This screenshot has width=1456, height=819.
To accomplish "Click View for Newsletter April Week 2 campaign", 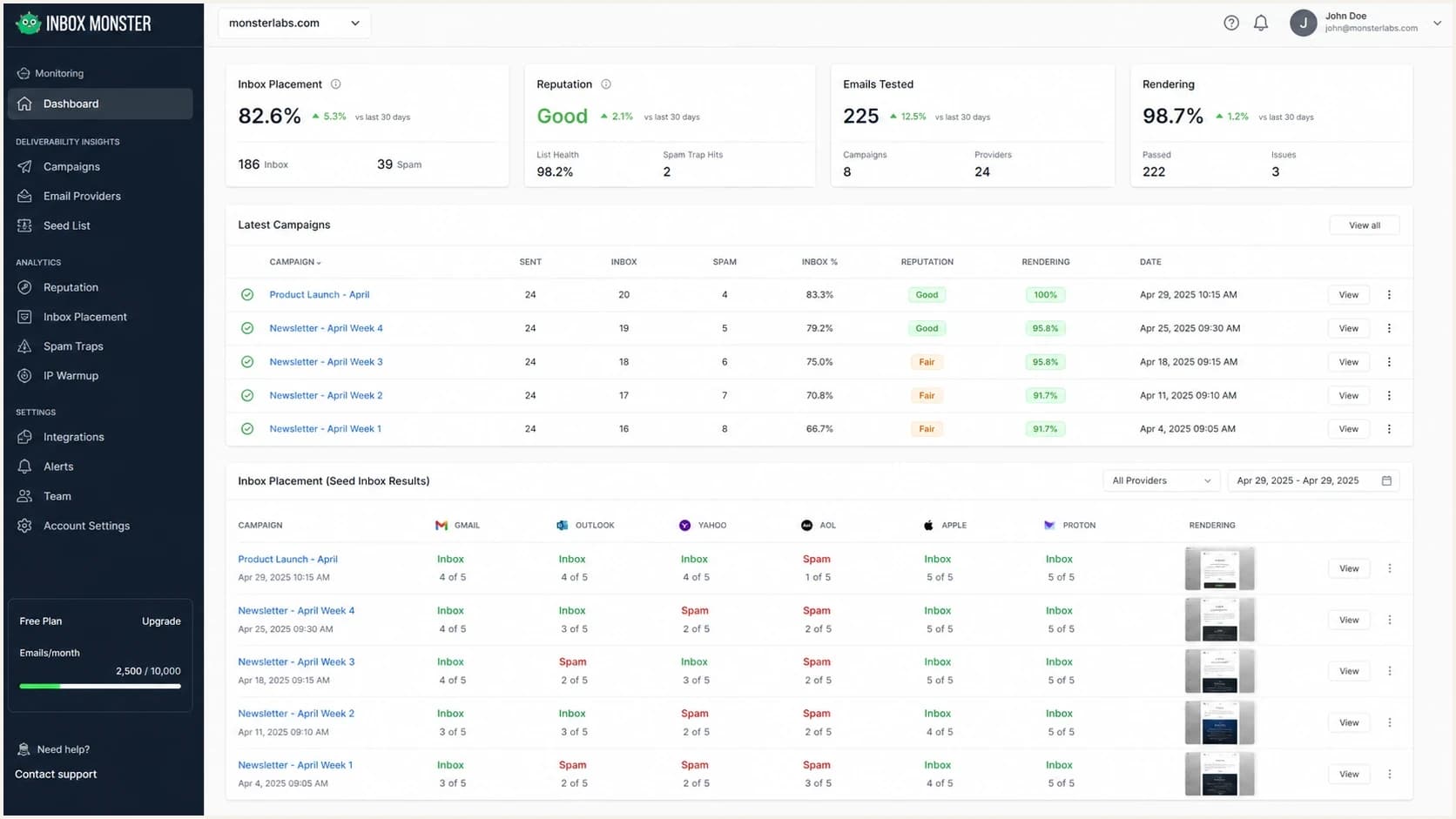I will coord(1348,395).
